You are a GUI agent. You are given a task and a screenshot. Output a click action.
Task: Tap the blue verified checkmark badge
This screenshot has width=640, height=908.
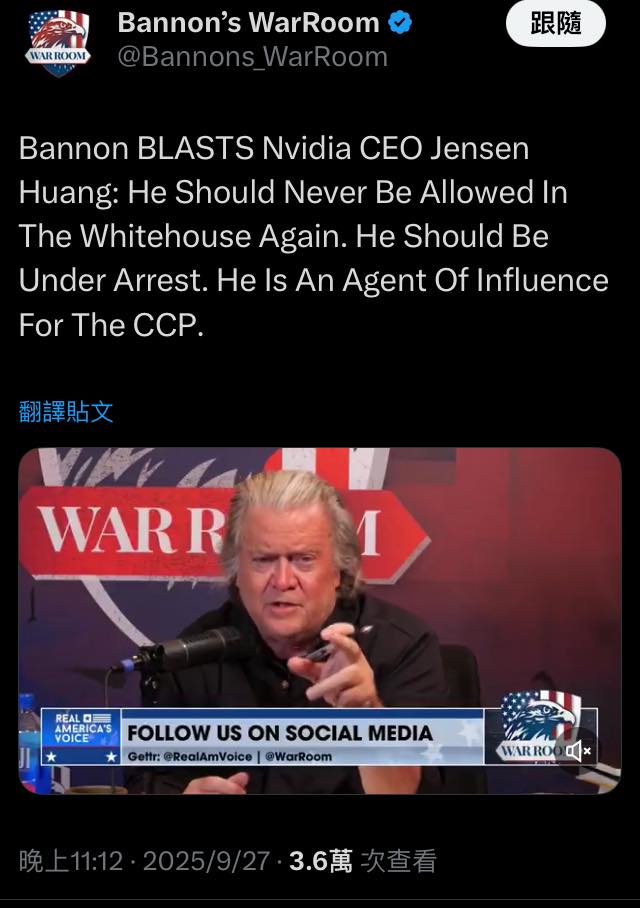point(400,23)
